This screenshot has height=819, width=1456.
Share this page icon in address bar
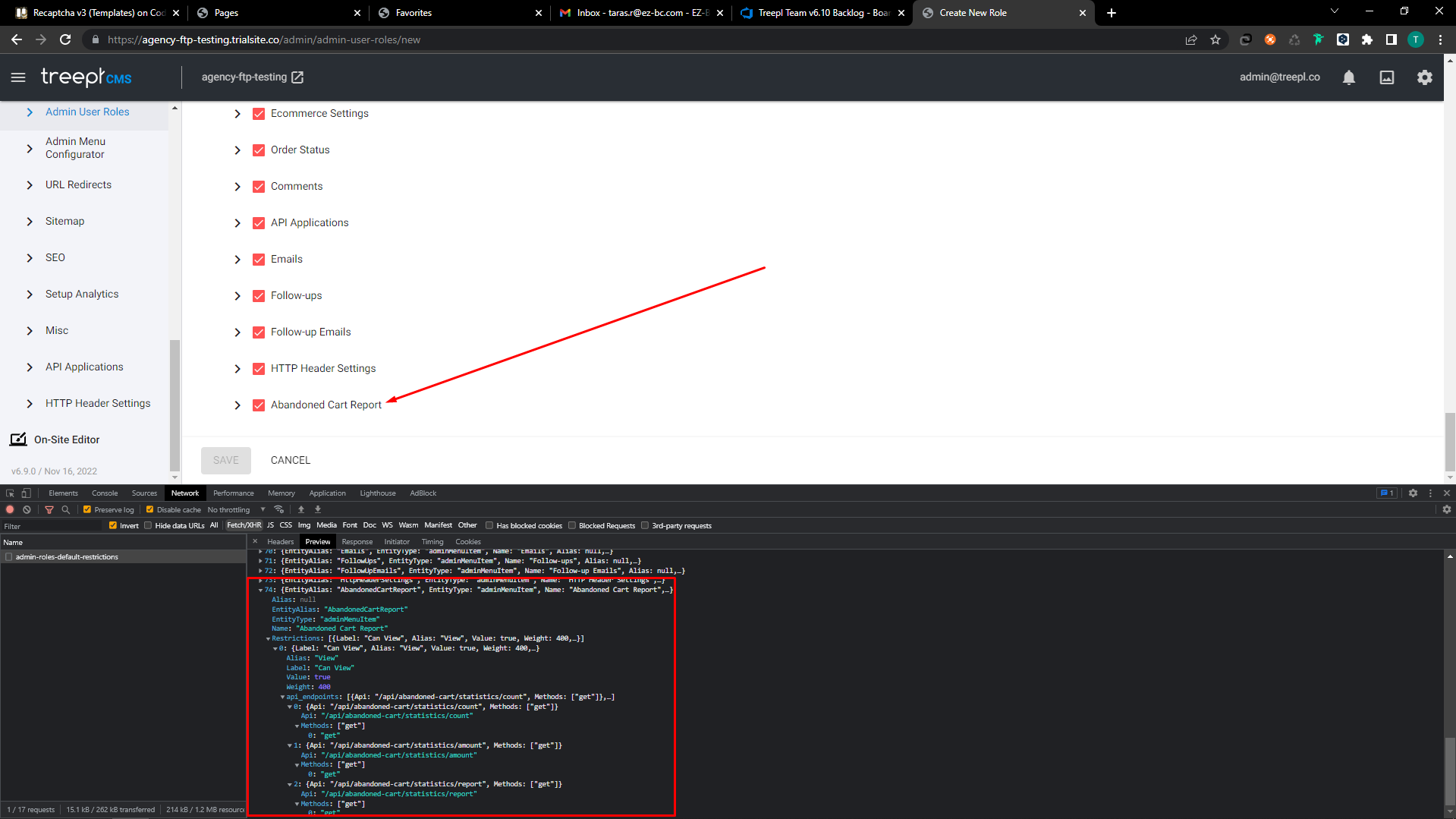point(1191,39)
